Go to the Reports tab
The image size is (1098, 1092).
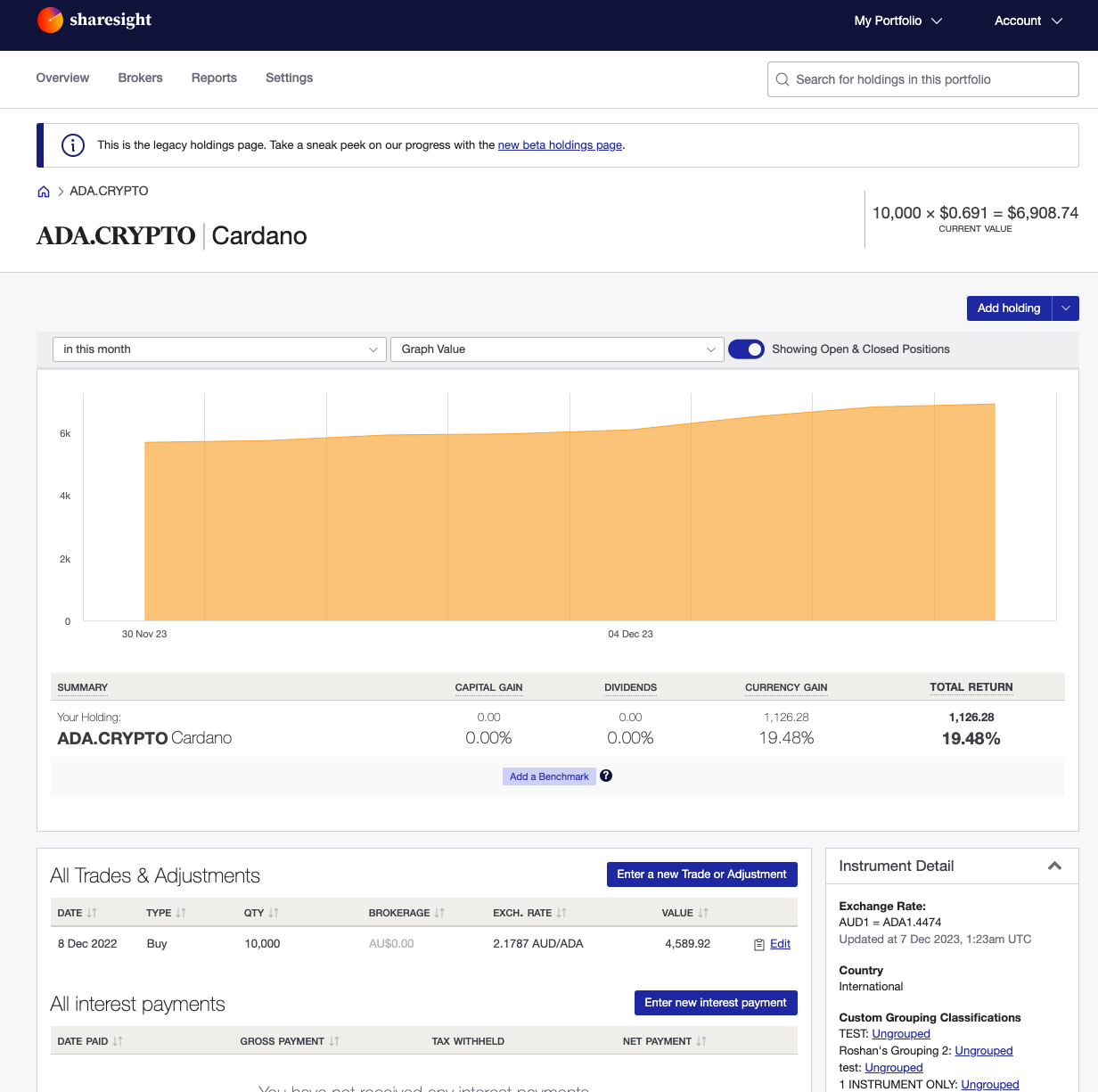point(214,78)
